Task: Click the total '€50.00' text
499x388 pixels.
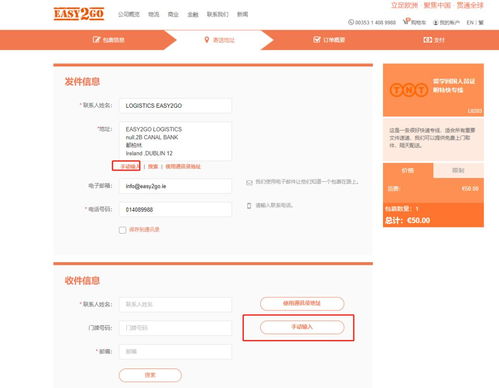Action: pos(419,220)
